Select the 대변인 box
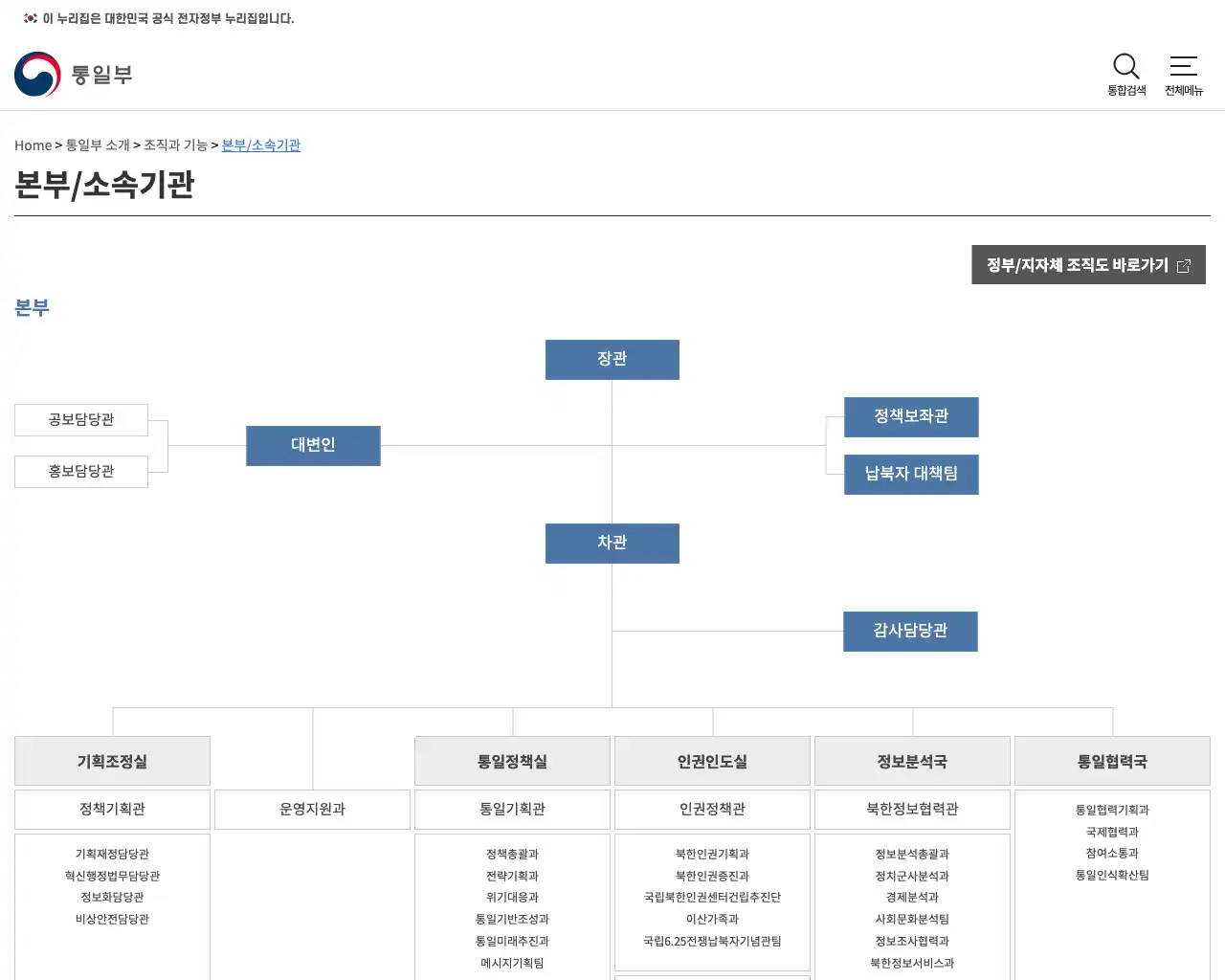 [x=313, y=446]
